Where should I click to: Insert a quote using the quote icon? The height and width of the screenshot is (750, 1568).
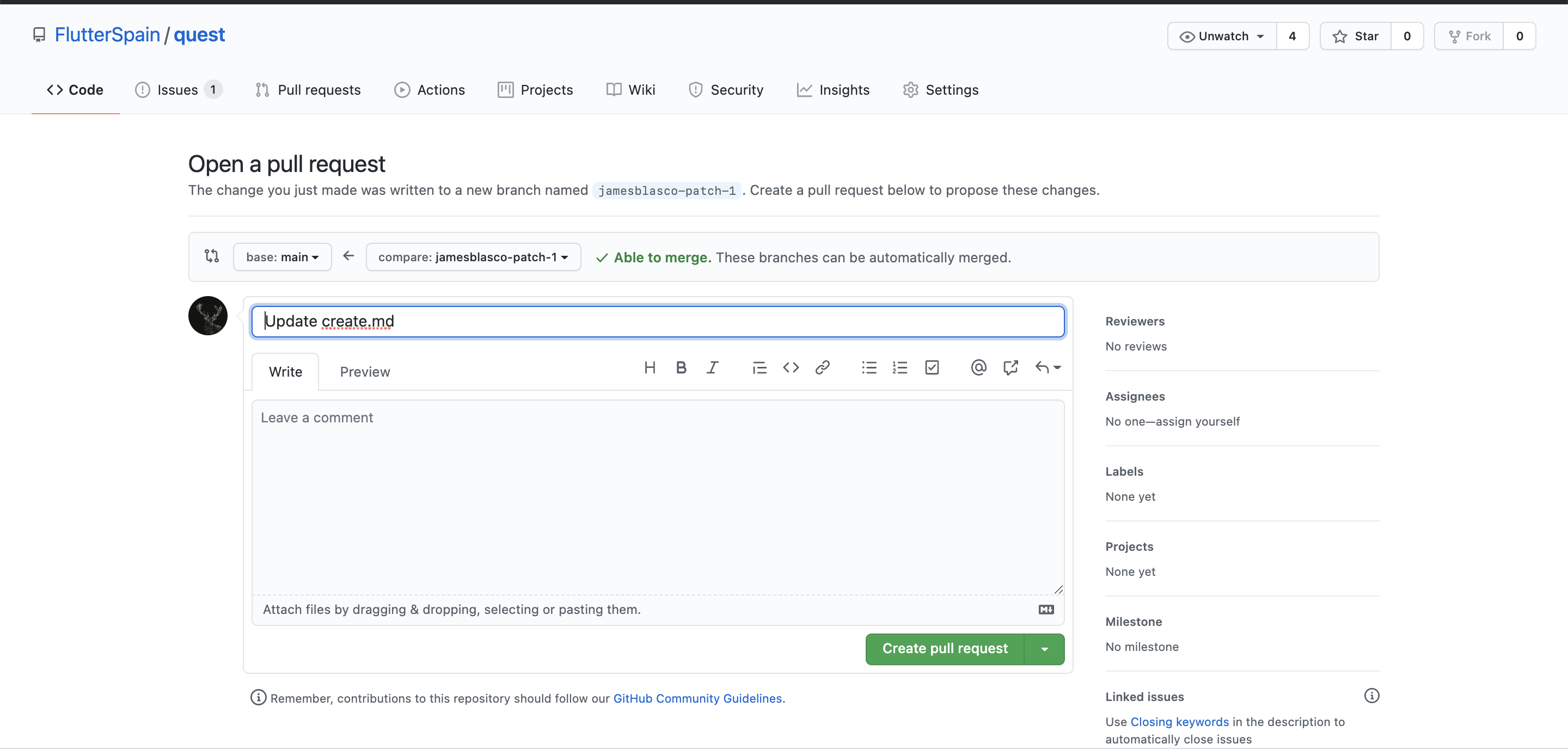click(x=759, y=367)
